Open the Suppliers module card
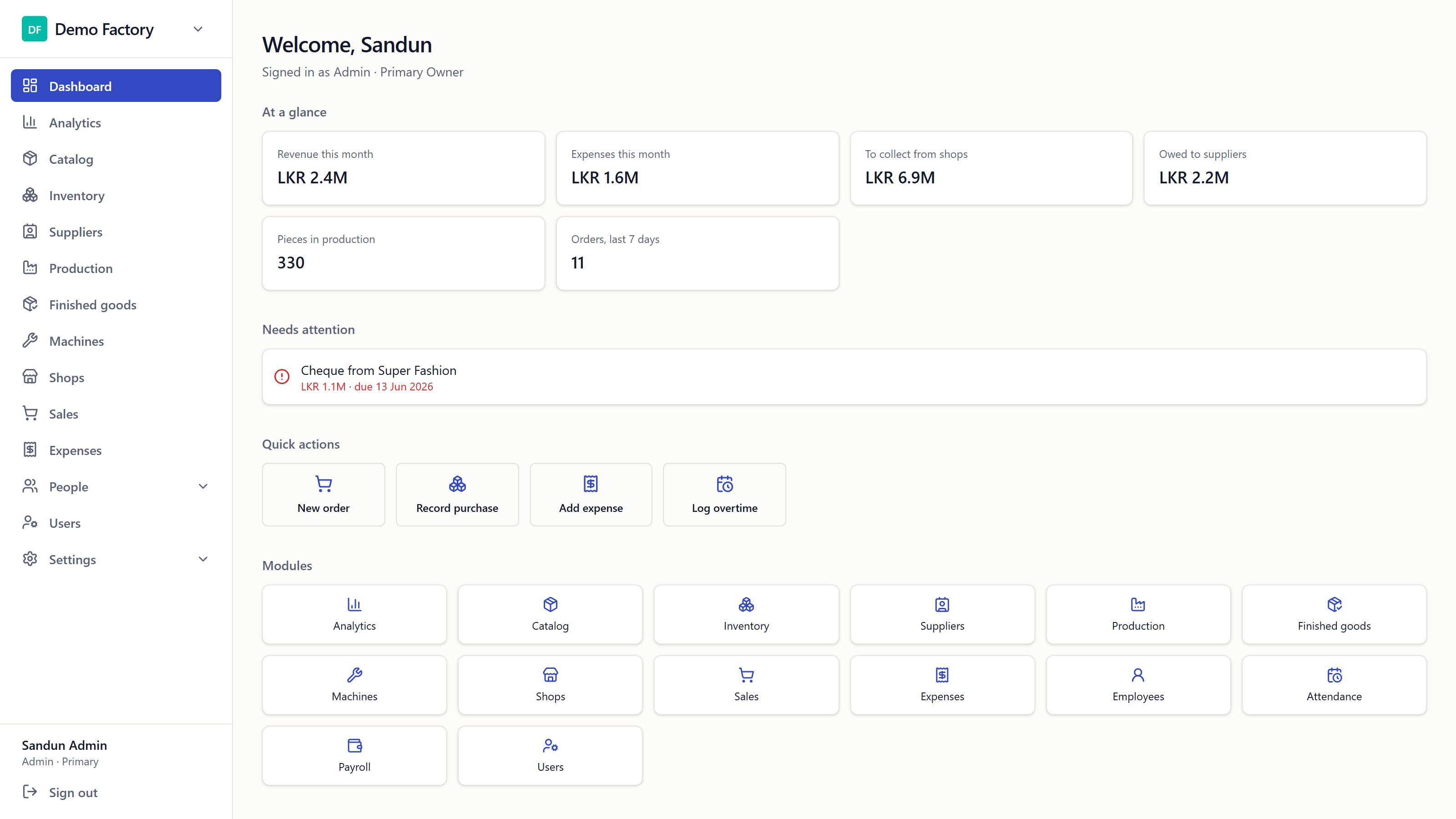The height and width of the screenshot is (819, 1456). [942, 614]
